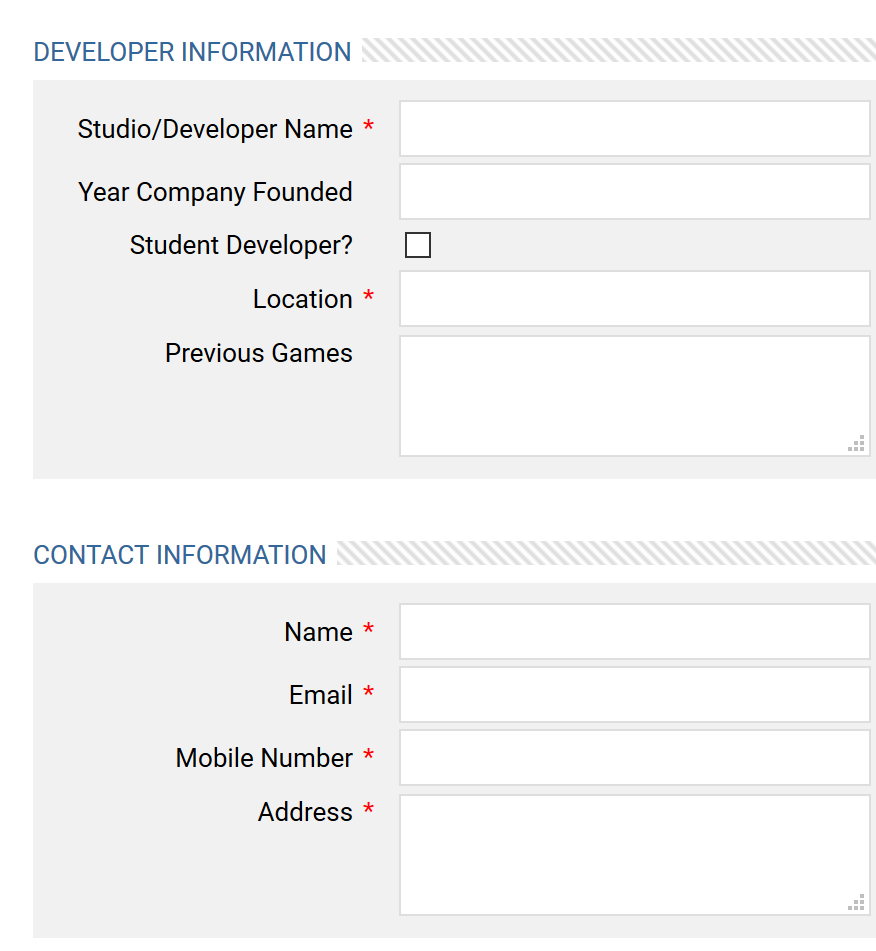Click the Location text field
The width and height of the screenshot is (876, 951).
(x=635, y=298)
